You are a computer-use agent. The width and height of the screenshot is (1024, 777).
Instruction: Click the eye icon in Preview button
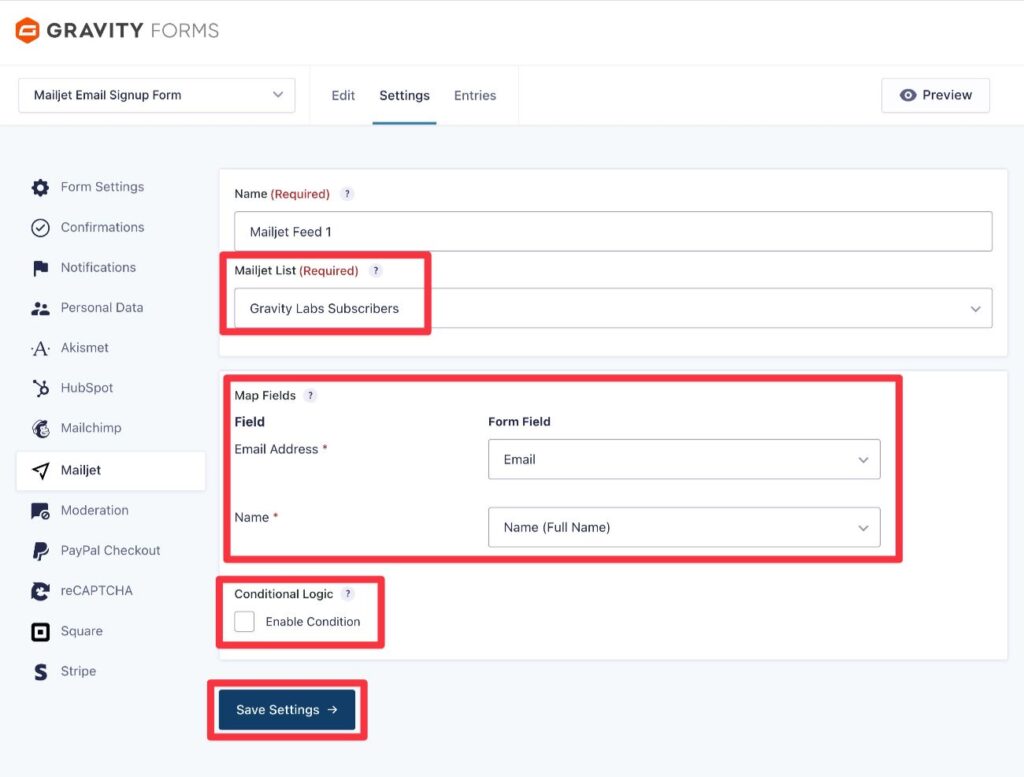[908, 95]
